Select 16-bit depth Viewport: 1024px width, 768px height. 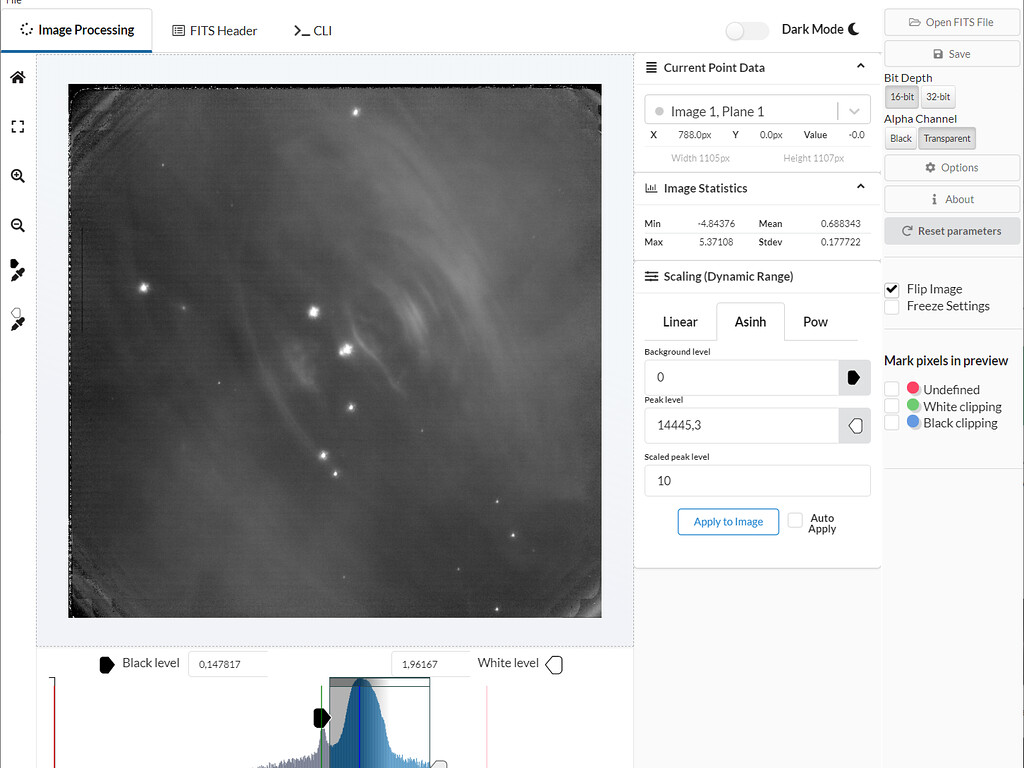click(902, 97)
